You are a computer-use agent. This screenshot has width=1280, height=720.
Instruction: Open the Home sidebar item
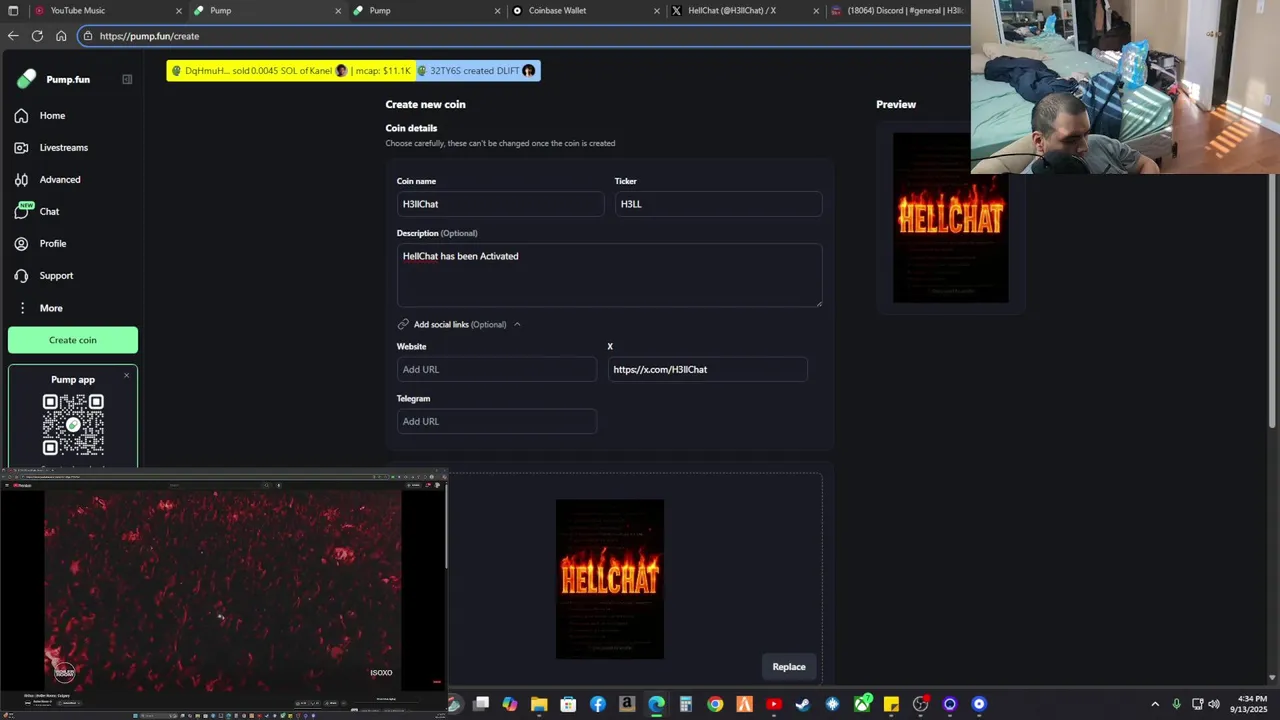coord(72,116)
